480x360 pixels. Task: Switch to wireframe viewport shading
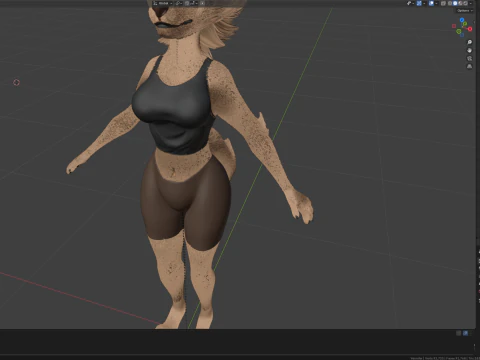coord(450,3)
